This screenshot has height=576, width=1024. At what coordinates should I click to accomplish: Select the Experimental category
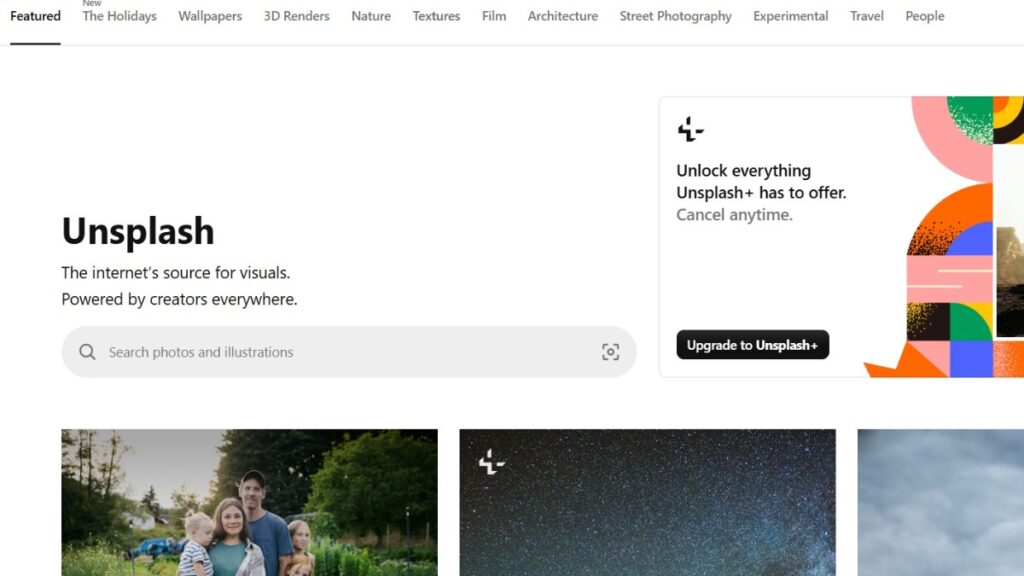tap(790, 16)
